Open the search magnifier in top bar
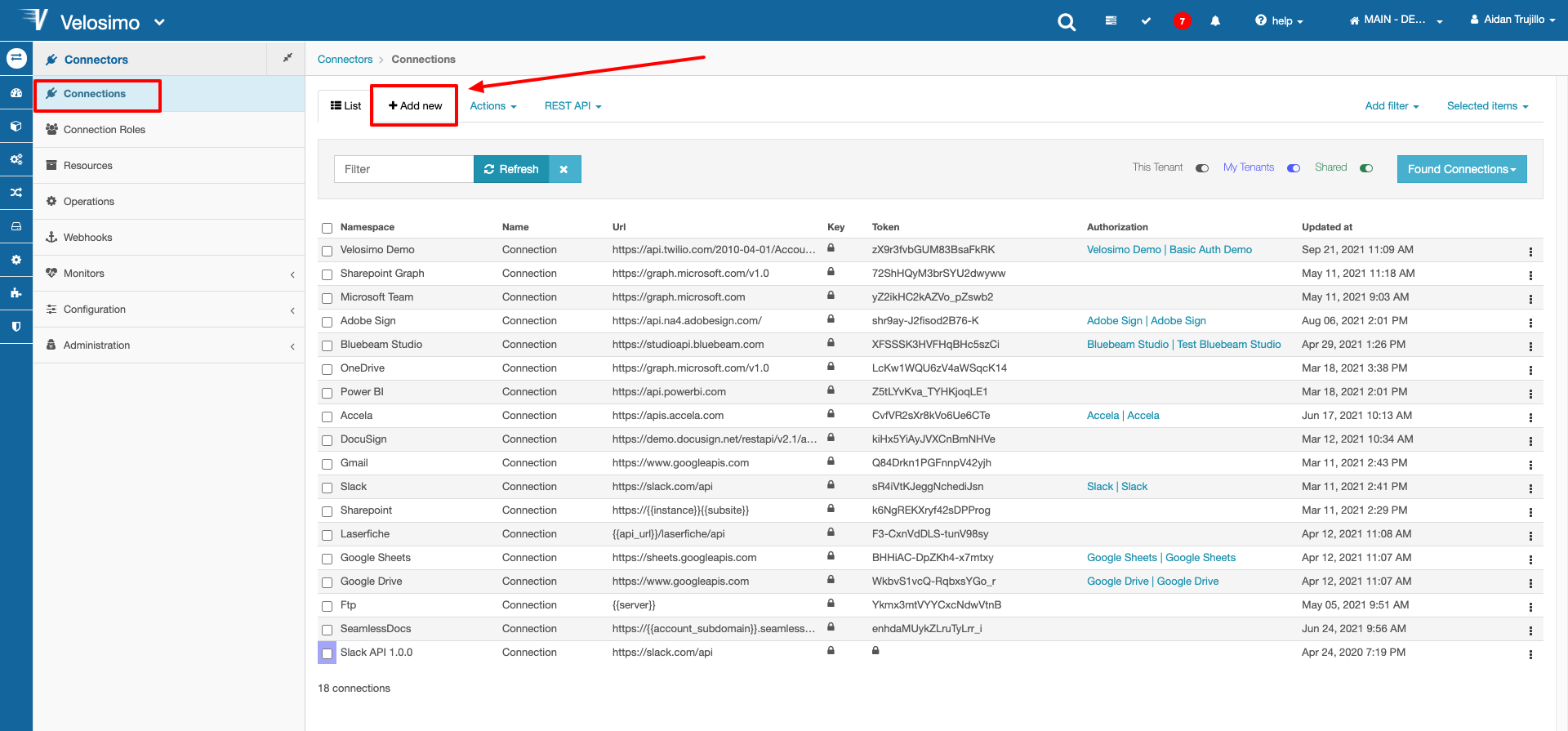This screenshot has width=1568, height=731. point(1067,22)
